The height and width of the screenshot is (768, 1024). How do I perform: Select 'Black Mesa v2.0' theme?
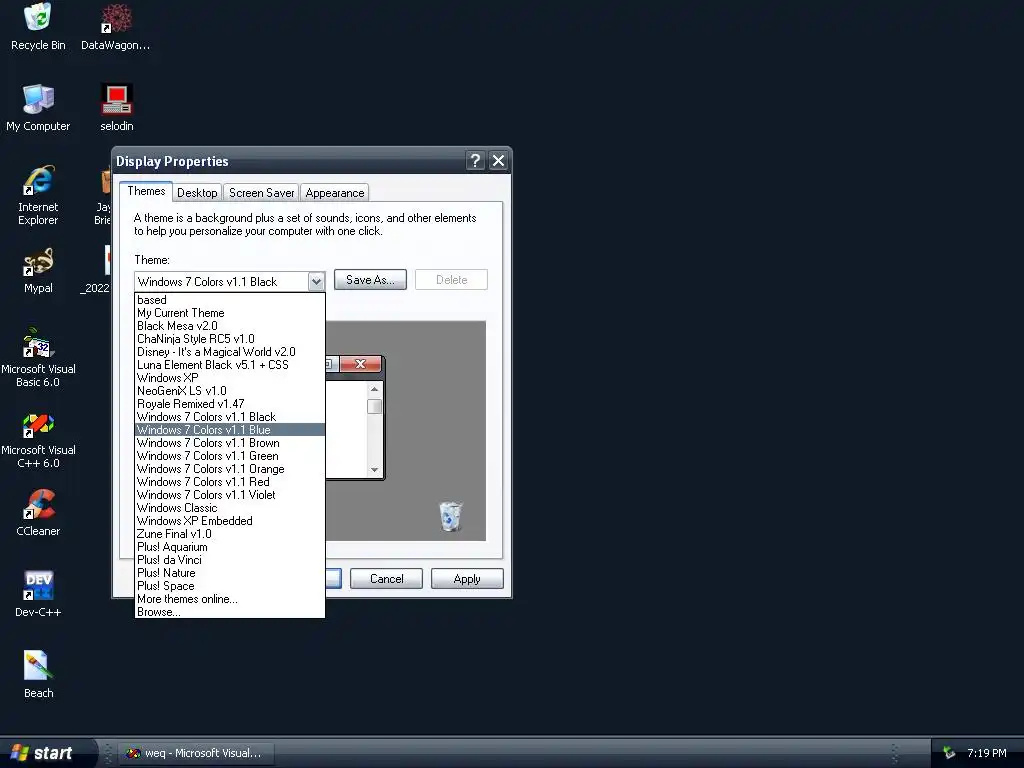point(230,326)
